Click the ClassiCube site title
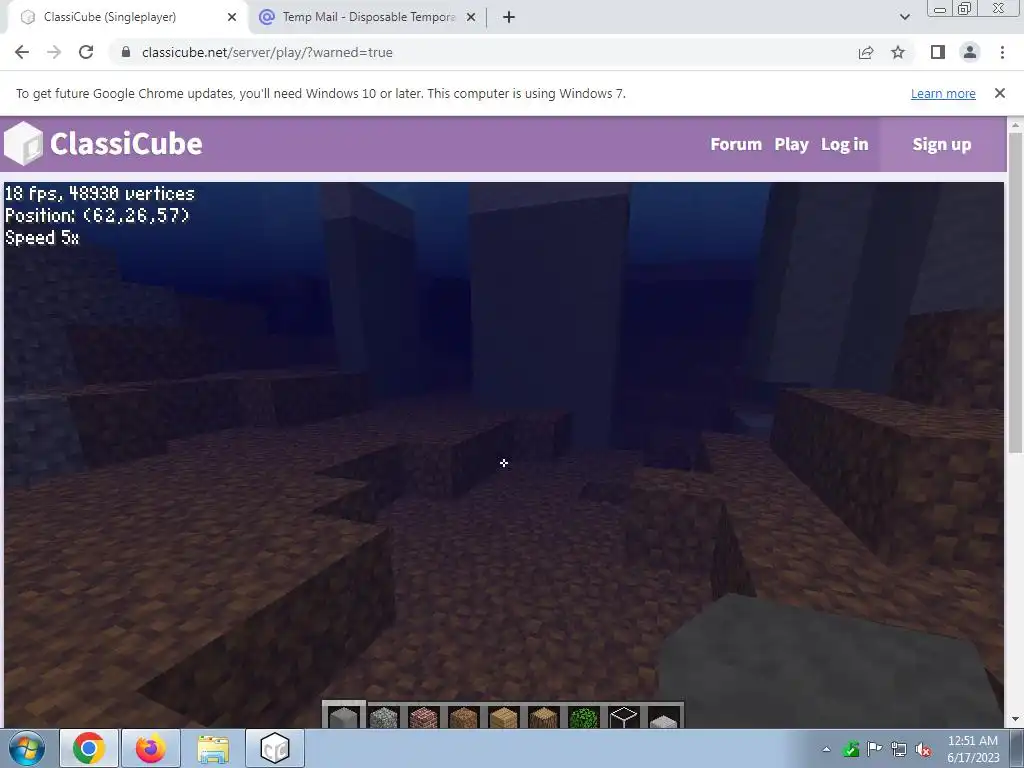The height and width of the screenshot is (768, 1024). pyautogui.click(x=126, y=144)
